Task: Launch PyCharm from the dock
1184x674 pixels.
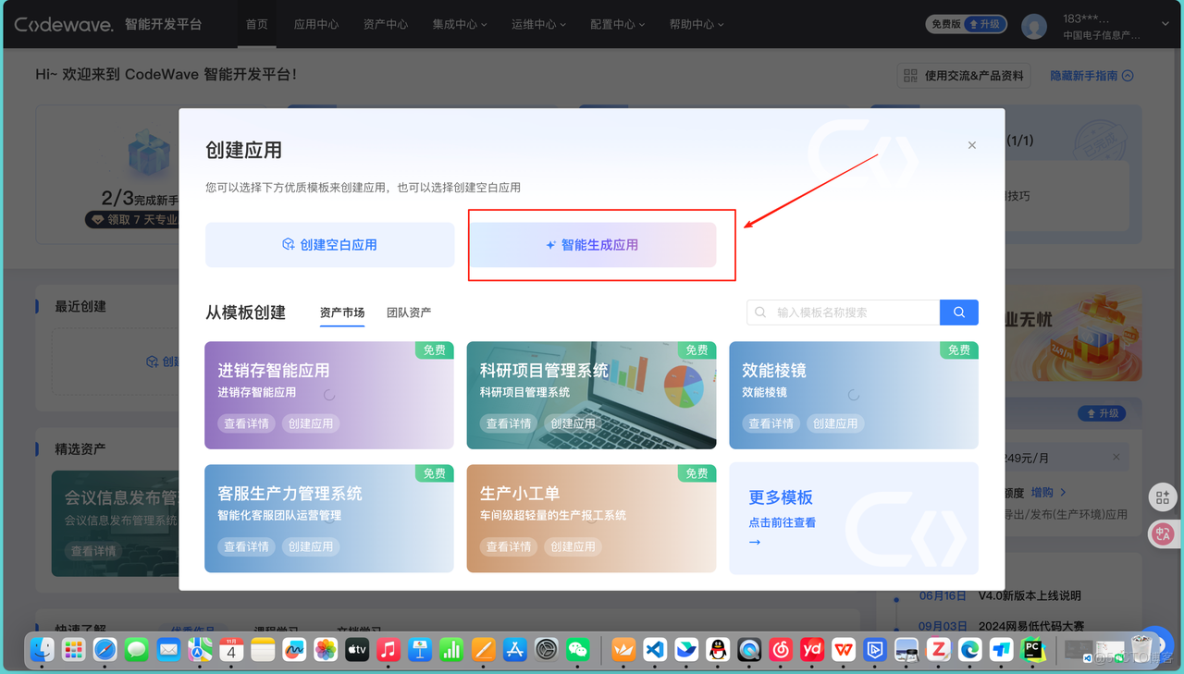Action: [1033, 649]
